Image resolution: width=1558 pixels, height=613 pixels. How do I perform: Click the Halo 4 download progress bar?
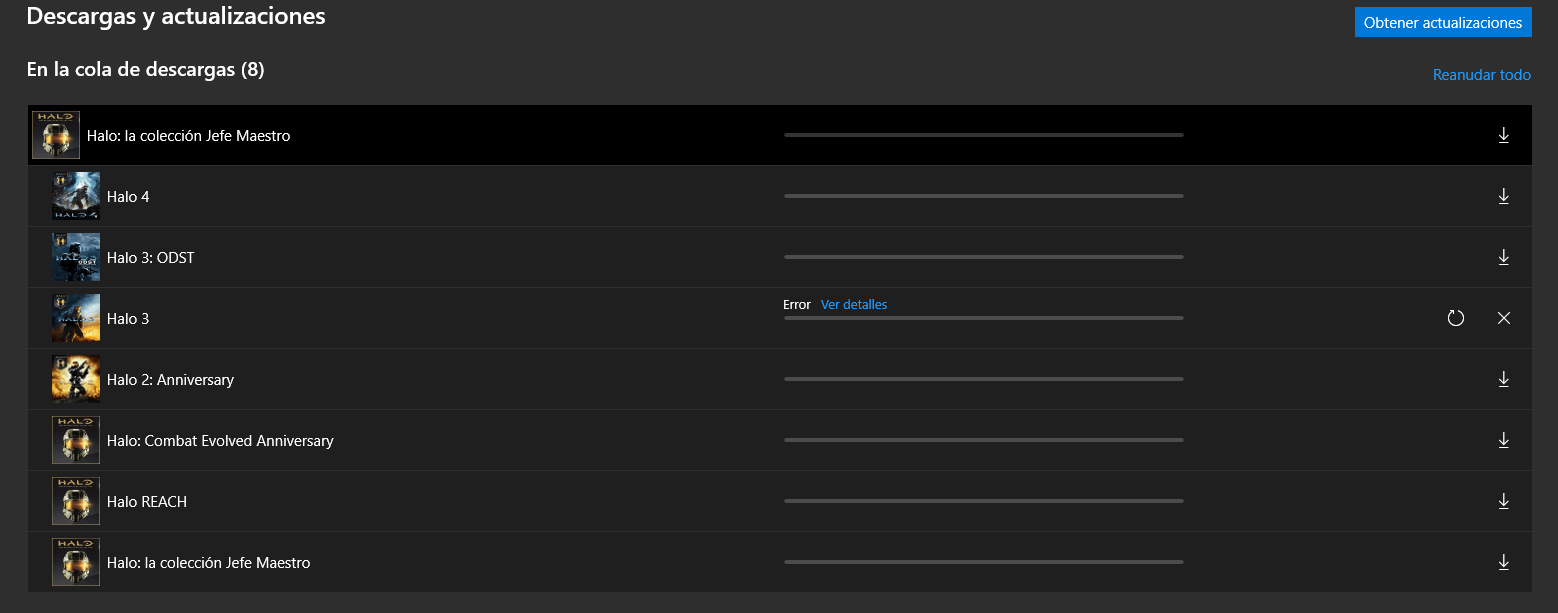pyautogui.click(x=983, y=196)
